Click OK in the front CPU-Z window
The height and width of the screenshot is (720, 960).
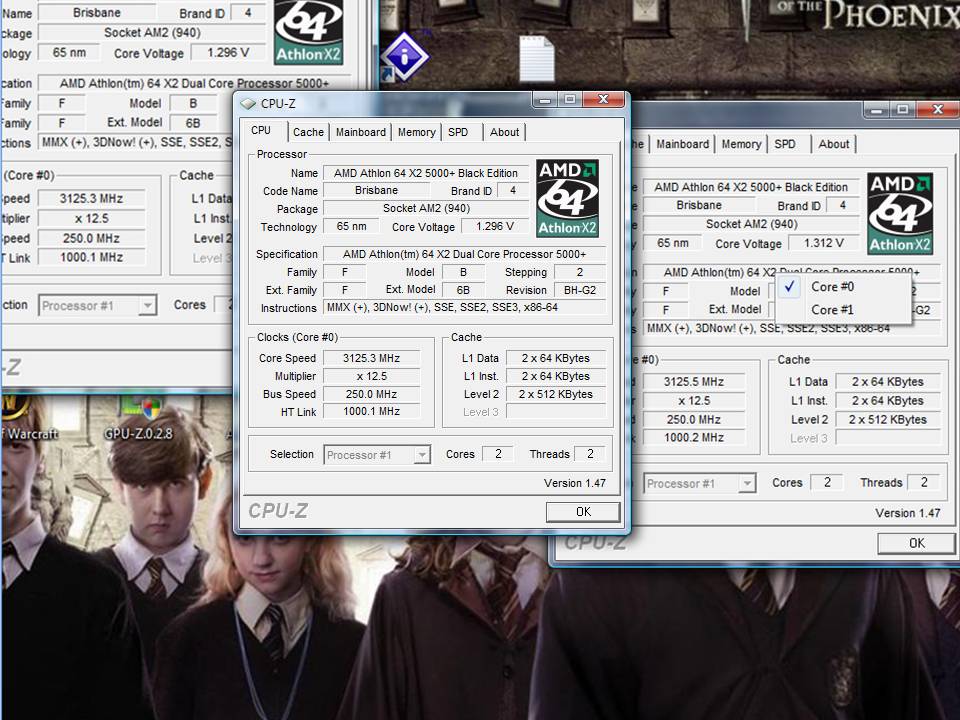point(583,512)
